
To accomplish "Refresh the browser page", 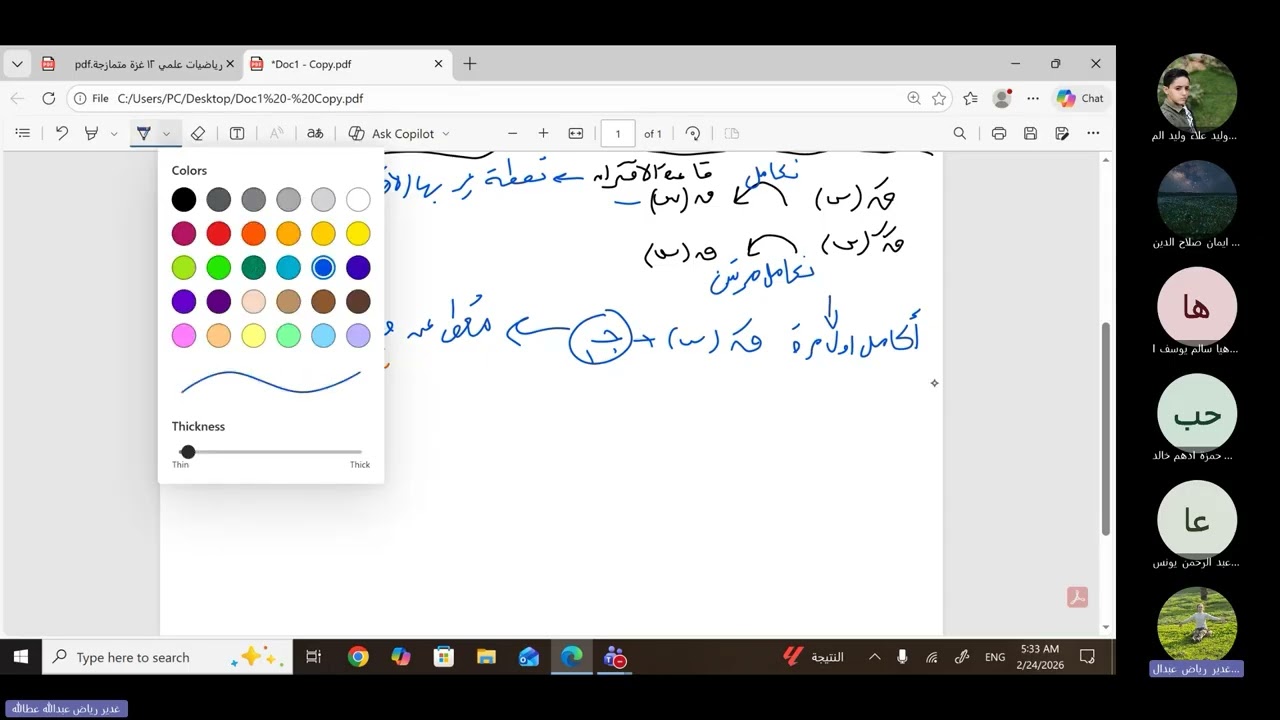I will [48, 98].
